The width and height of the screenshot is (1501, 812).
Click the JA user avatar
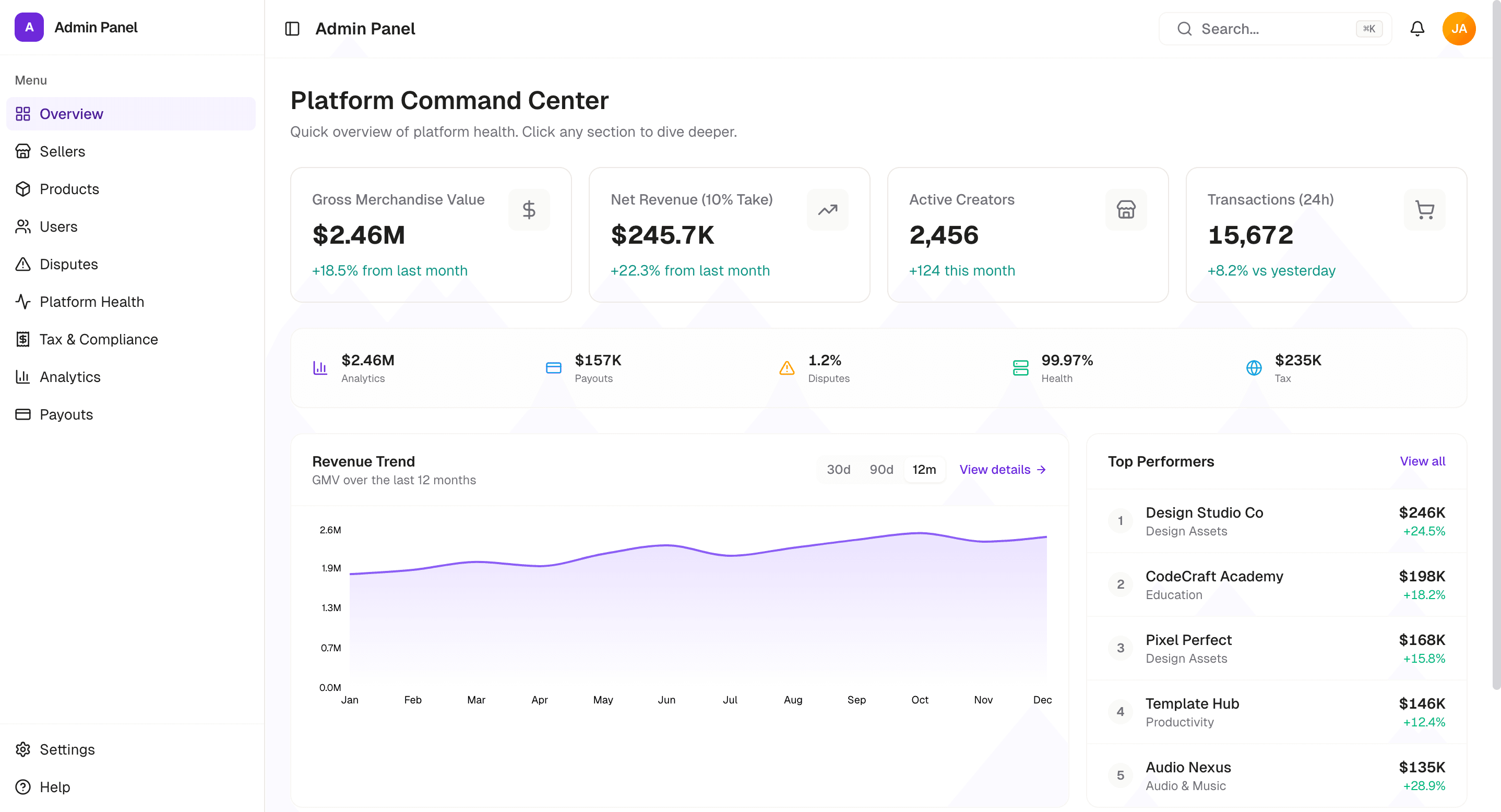1458,29
